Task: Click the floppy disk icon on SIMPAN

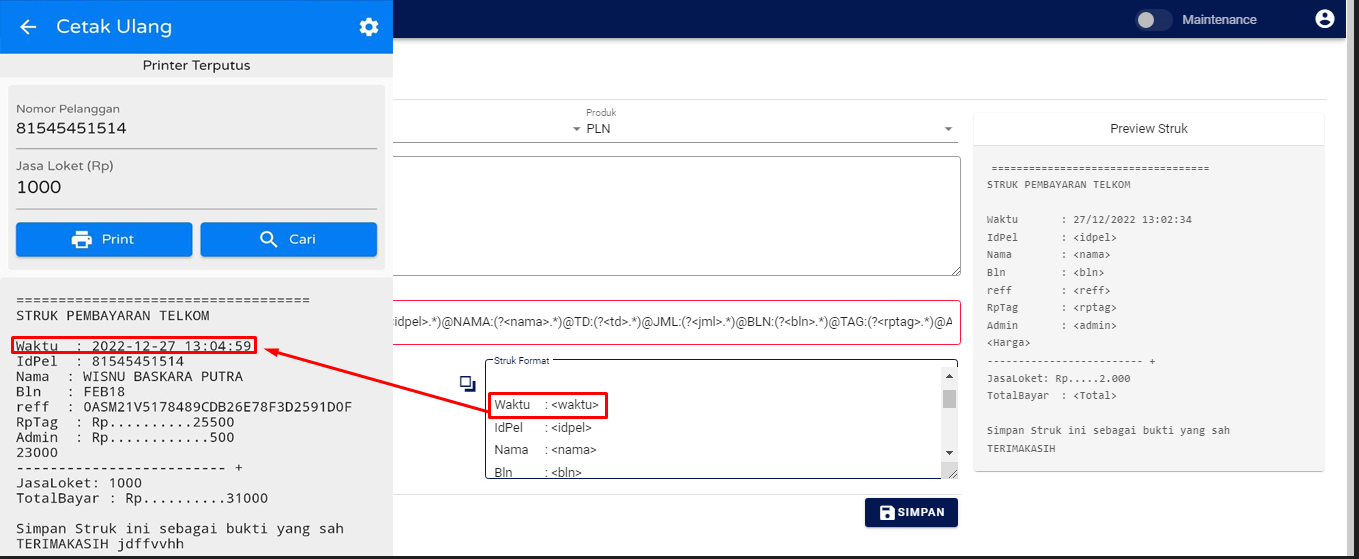Action: pos(887,512)
